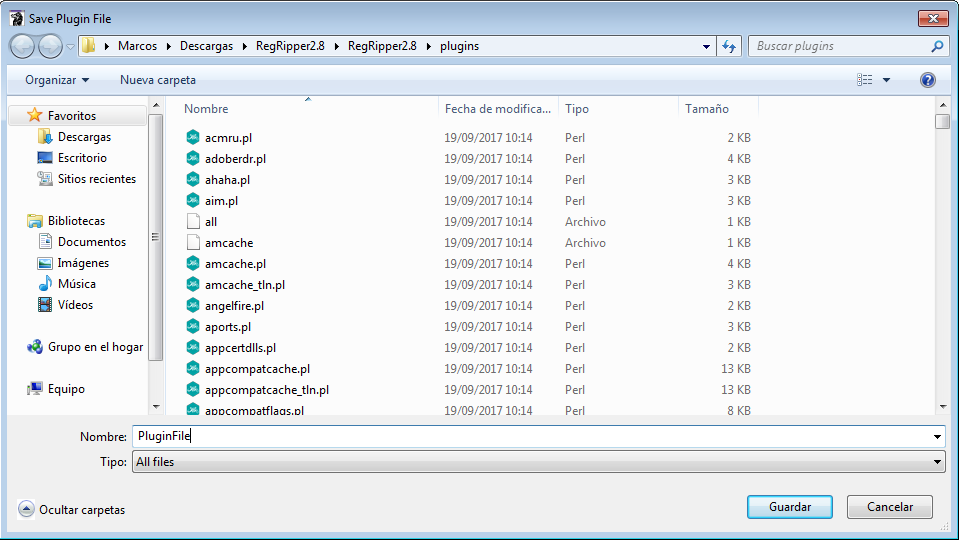959x540 pixels.
Task: Click the help question mark icon
Action: click(x=927, y=80)
